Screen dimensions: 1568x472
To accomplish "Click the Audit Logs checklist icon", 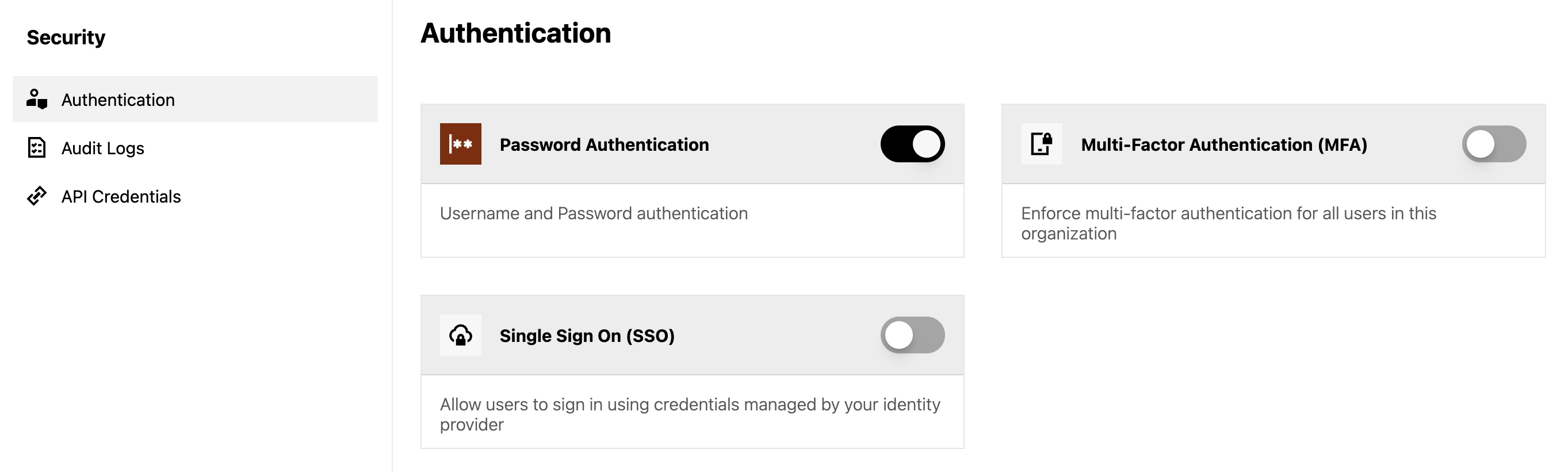I will [x=36, y=148].
